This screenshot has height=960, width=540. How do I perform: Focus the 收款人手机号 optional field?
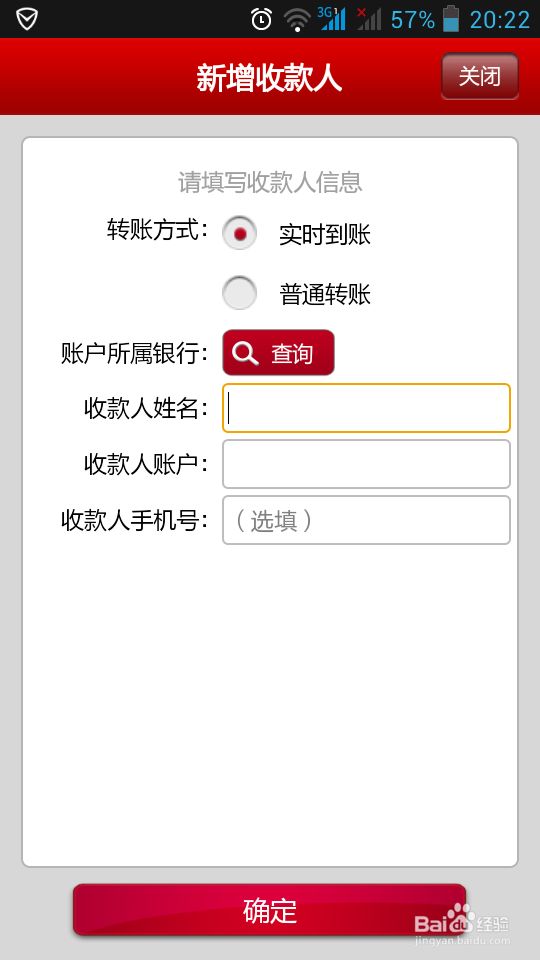tap(366, 520)
